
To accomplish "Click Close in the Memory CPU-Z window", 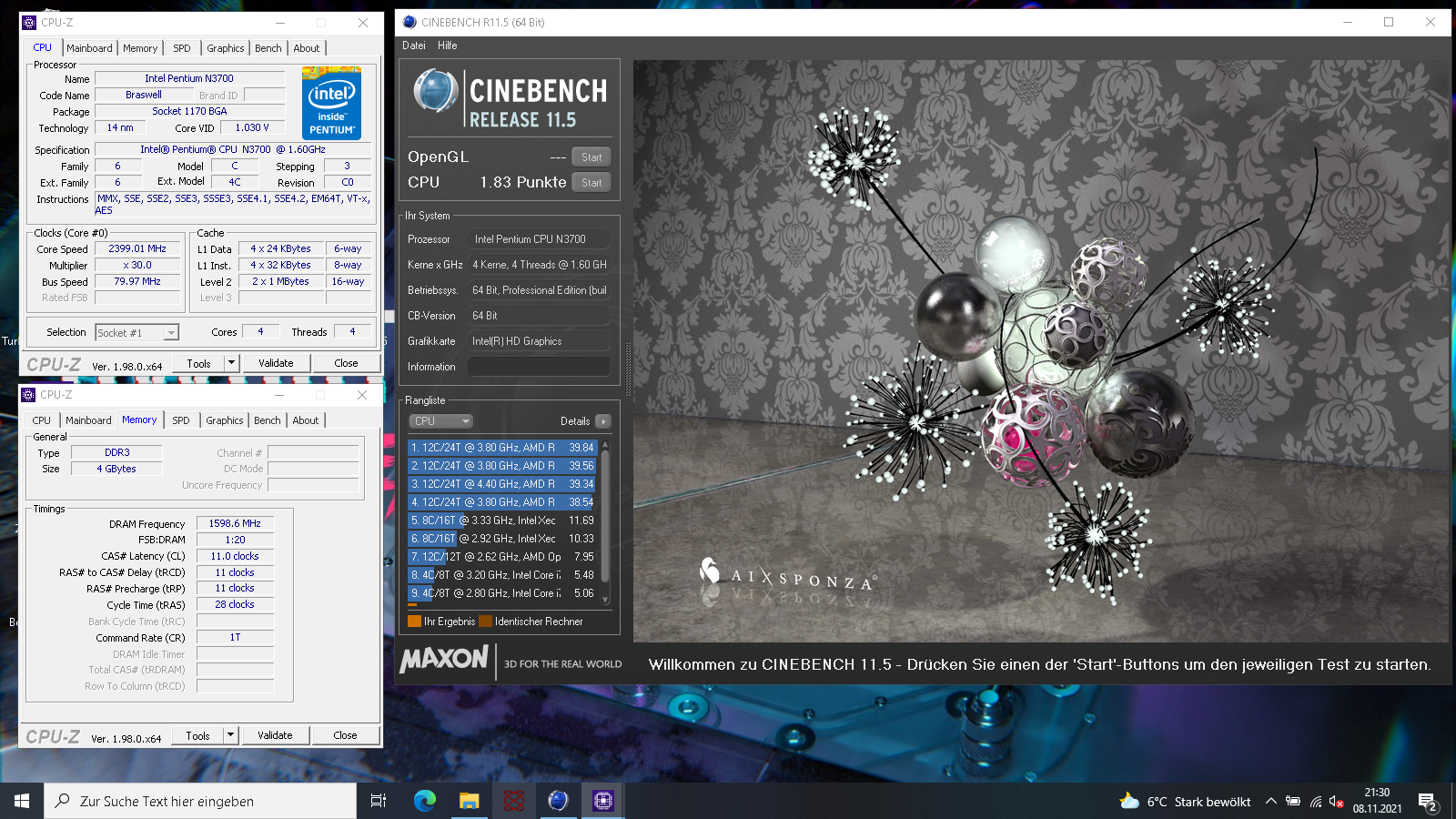I will tap(345, 735).
